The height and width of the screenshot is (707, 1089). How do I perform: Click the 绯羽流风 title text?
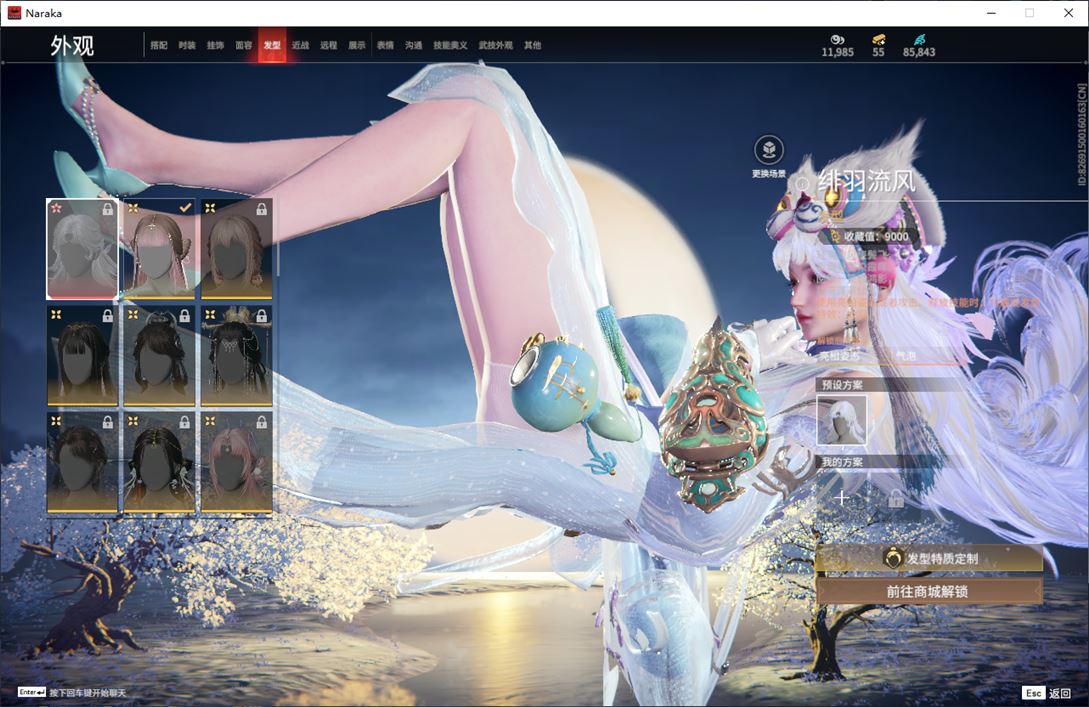[x=867, y=182]
